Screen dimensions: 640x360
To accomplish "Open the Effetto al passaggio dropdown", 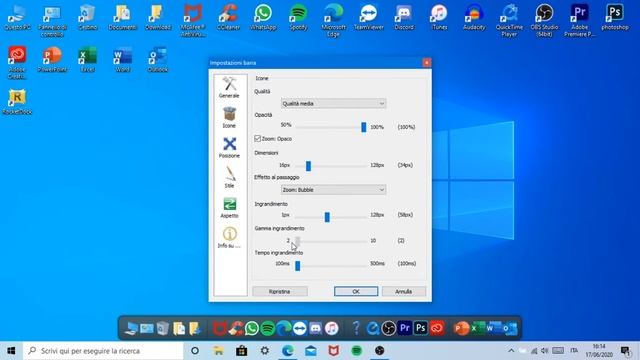I will [x=333, y=190].
